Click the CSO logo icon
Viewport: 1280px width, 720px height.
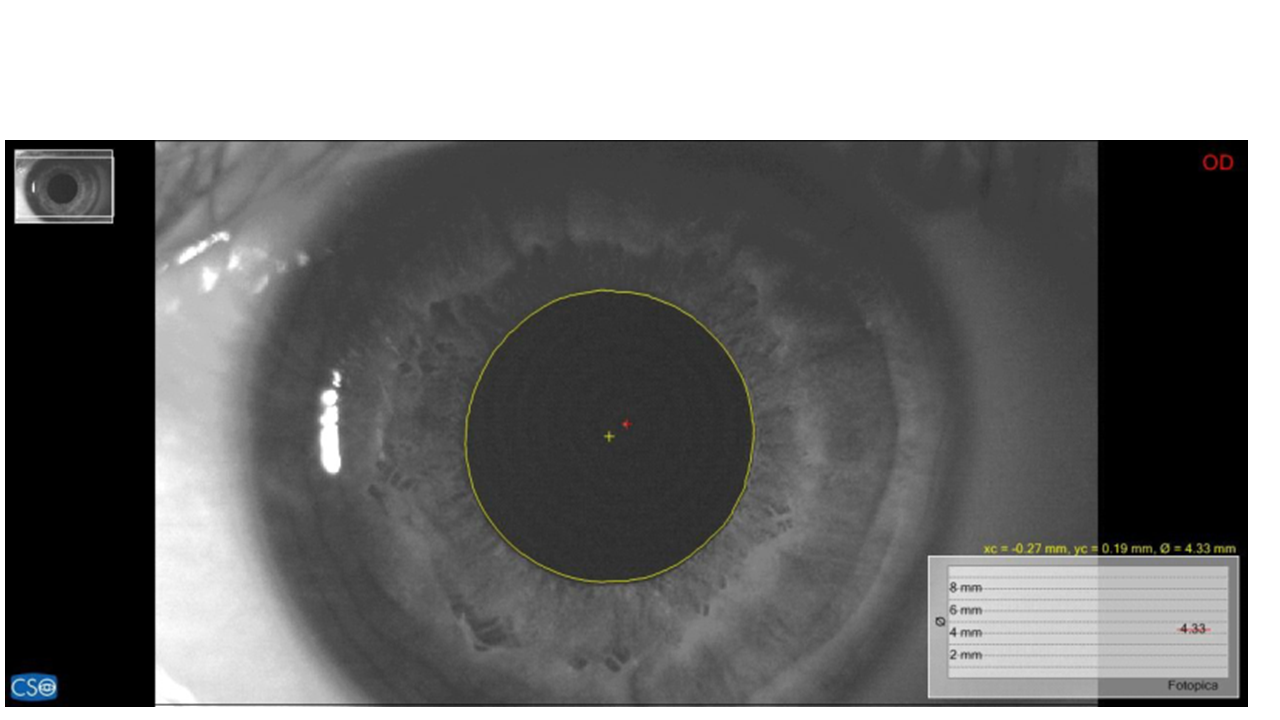click(x=34, y=687)
